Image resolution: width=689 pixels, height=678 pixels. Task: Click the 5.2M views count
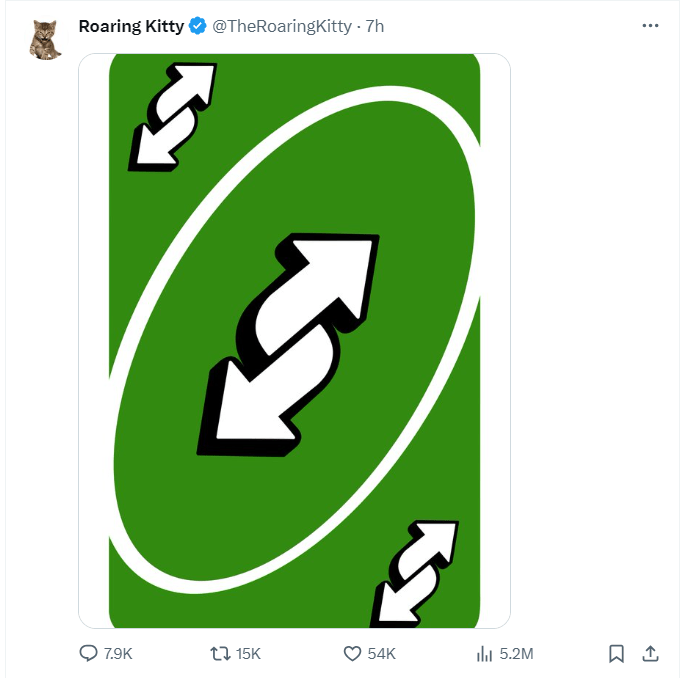click(x=516, y=654)
